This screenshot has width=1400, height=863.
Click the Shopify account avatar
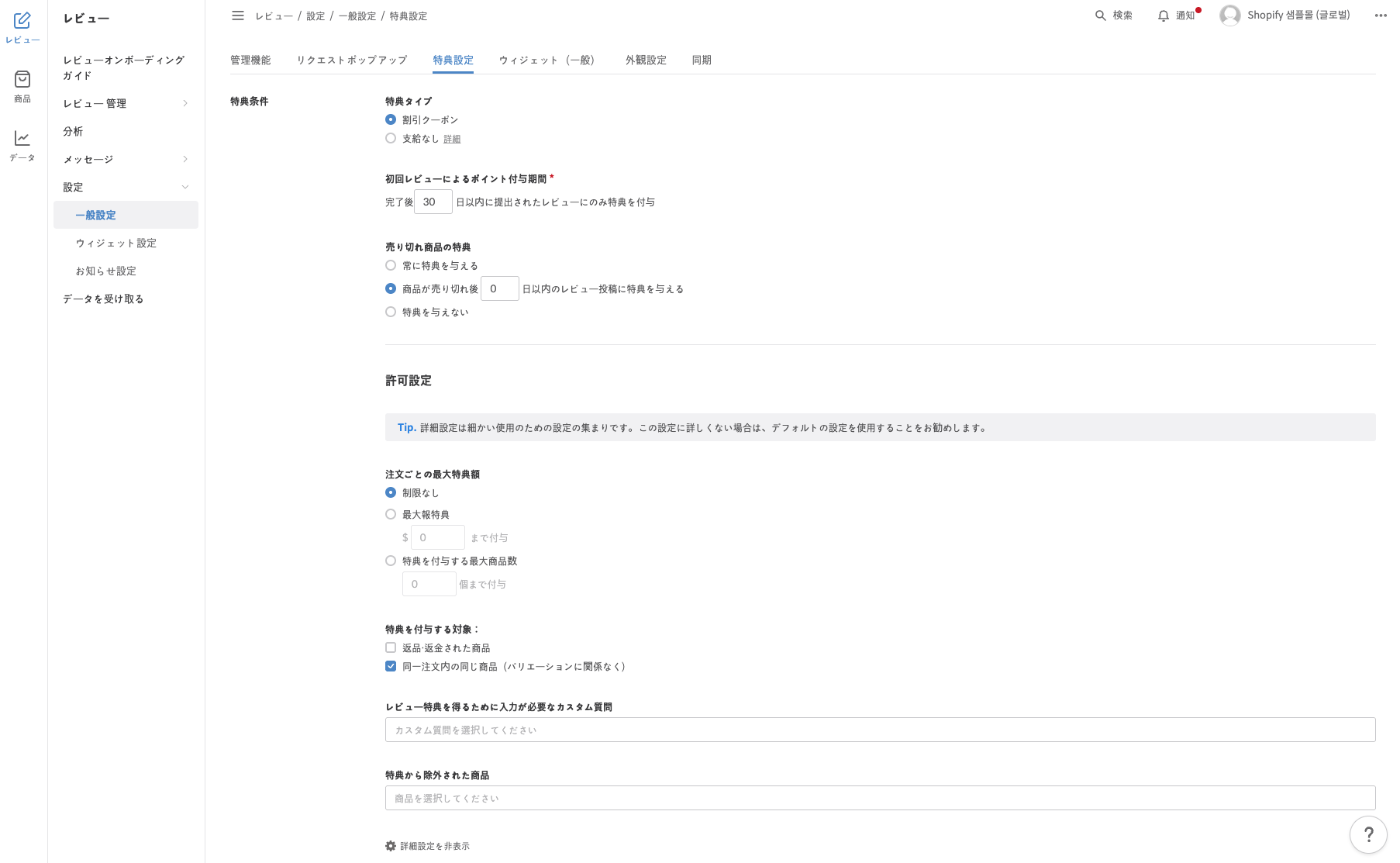pyautogui.click(x=1229, y=16)
